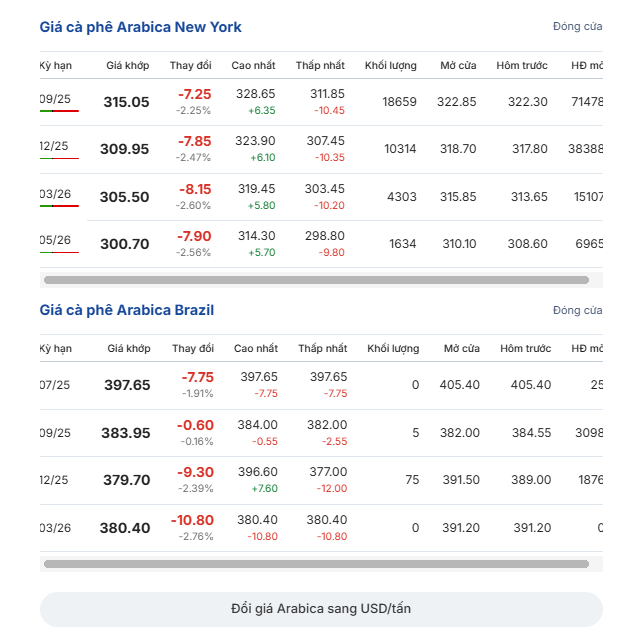Select the 07/25 contract in Brazil table
Viewport: 618px width, 636px height.
(x=55, y=385)
